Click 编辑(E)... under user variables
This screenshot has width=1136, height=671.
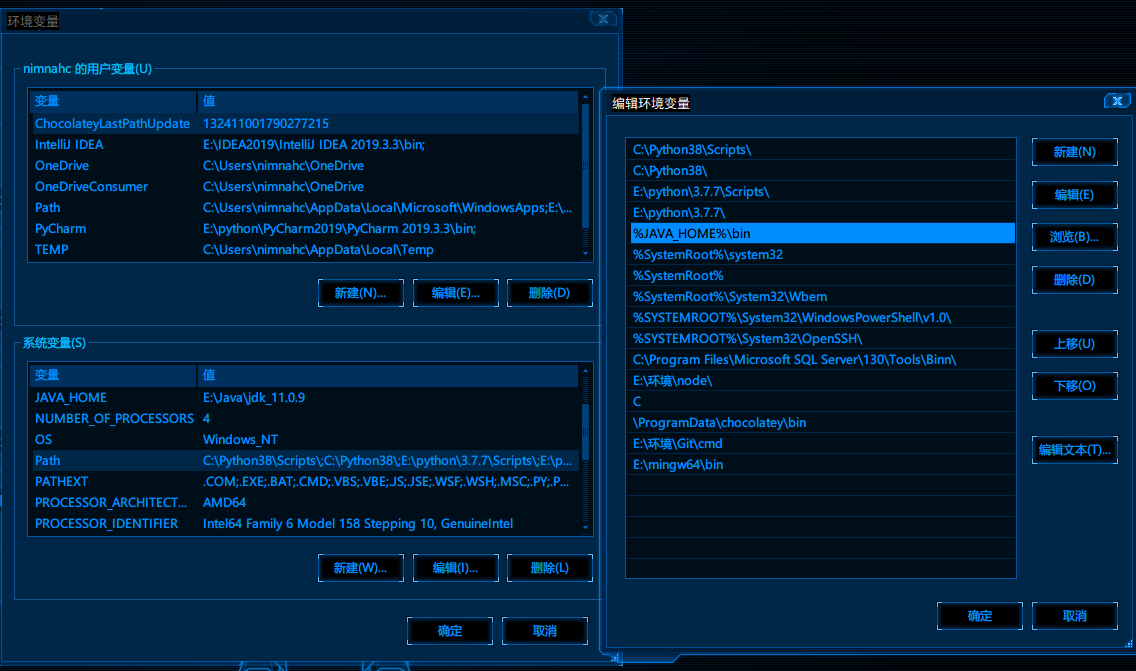[x=456, y=293]
